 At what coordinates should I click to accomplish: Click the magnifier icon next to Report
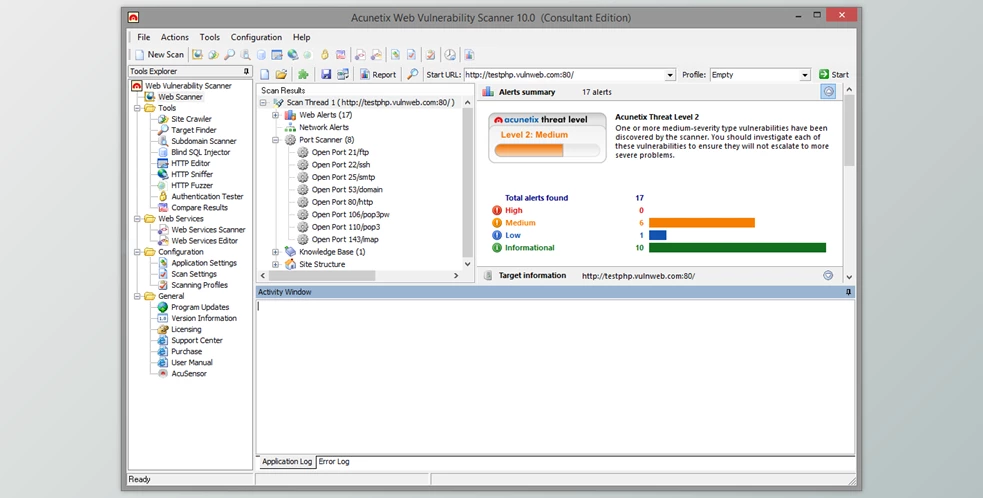pos(413,75)
